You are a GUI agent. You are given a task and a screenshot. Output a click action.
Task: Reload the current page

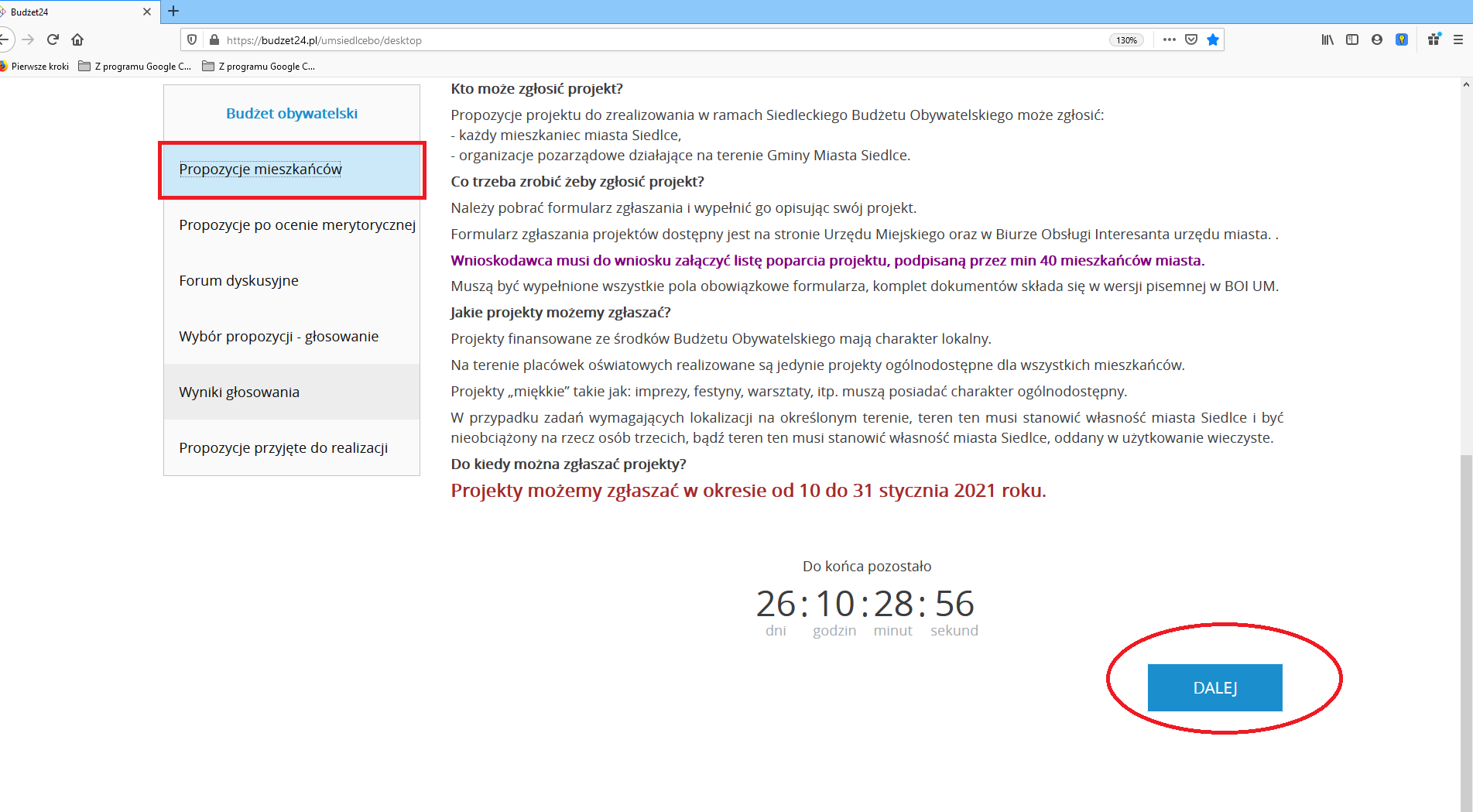pyautogui.click(x=53, y=39)
